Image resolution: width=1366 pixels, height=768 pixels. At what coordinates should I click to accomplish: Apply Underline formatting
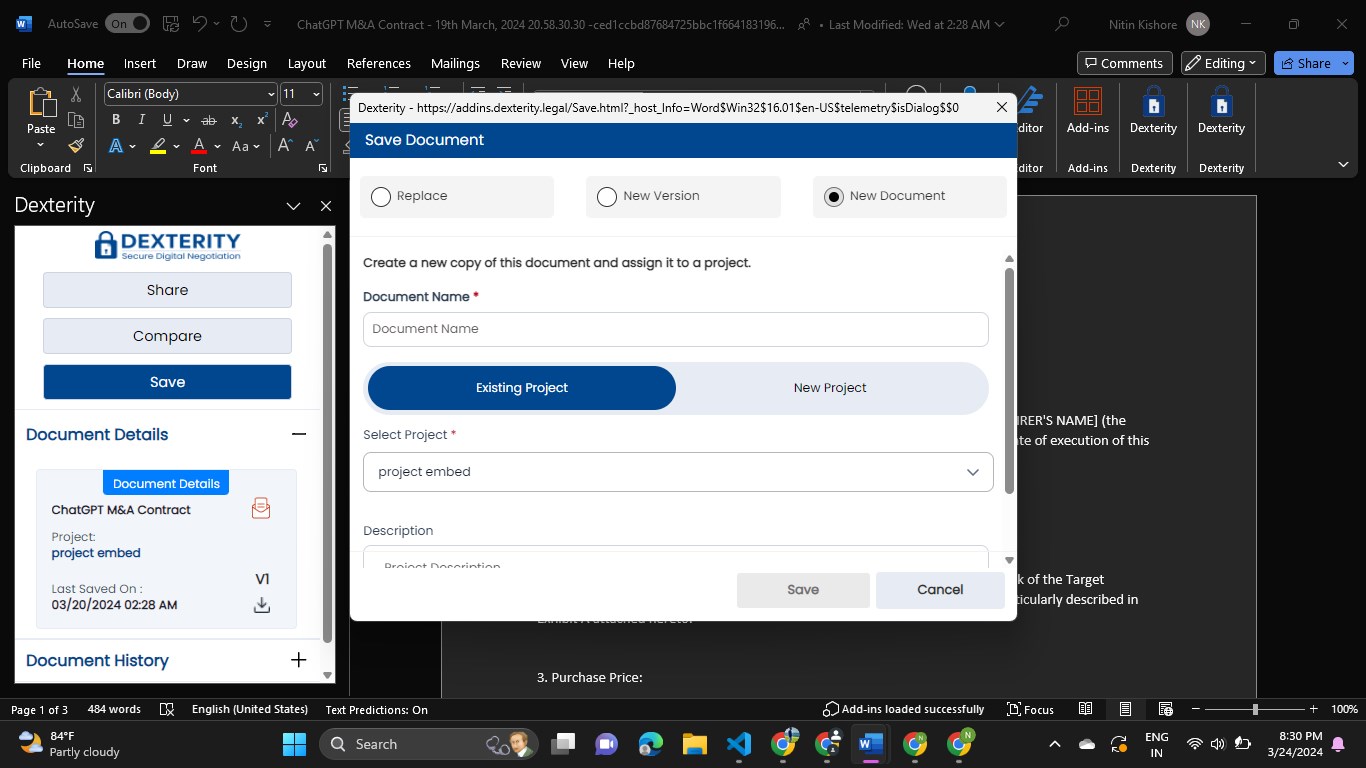tap(167, 120)
